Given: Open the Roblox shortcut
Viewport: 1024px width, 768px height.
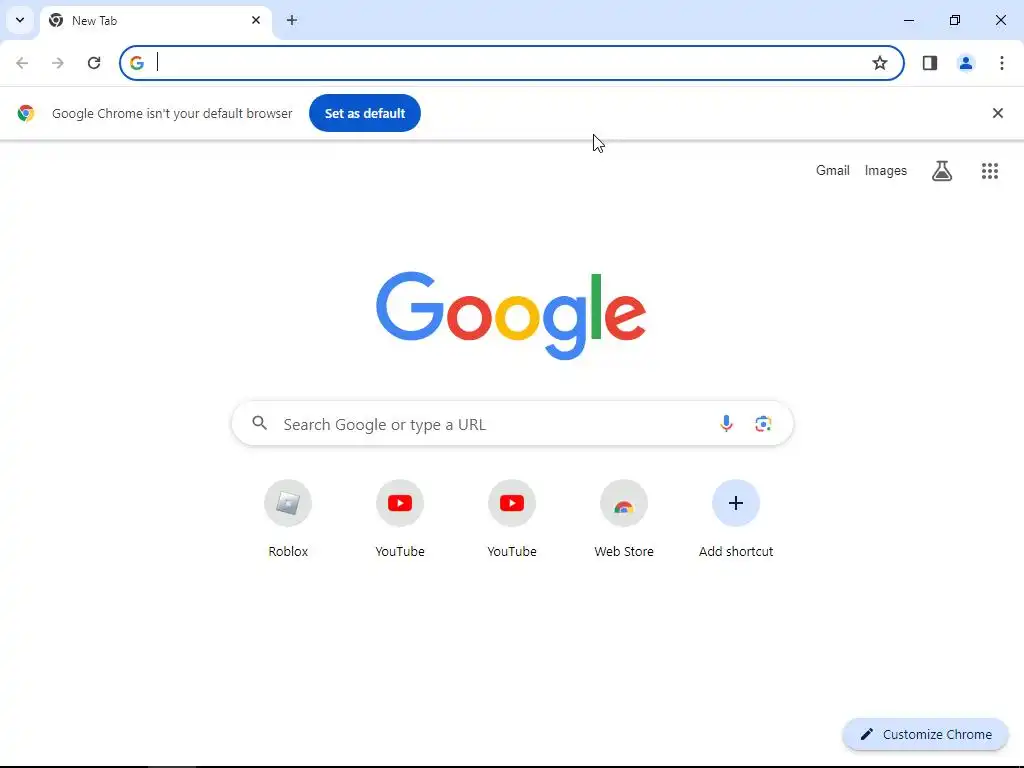Looking at the screenshot, I should pos(288,519).
